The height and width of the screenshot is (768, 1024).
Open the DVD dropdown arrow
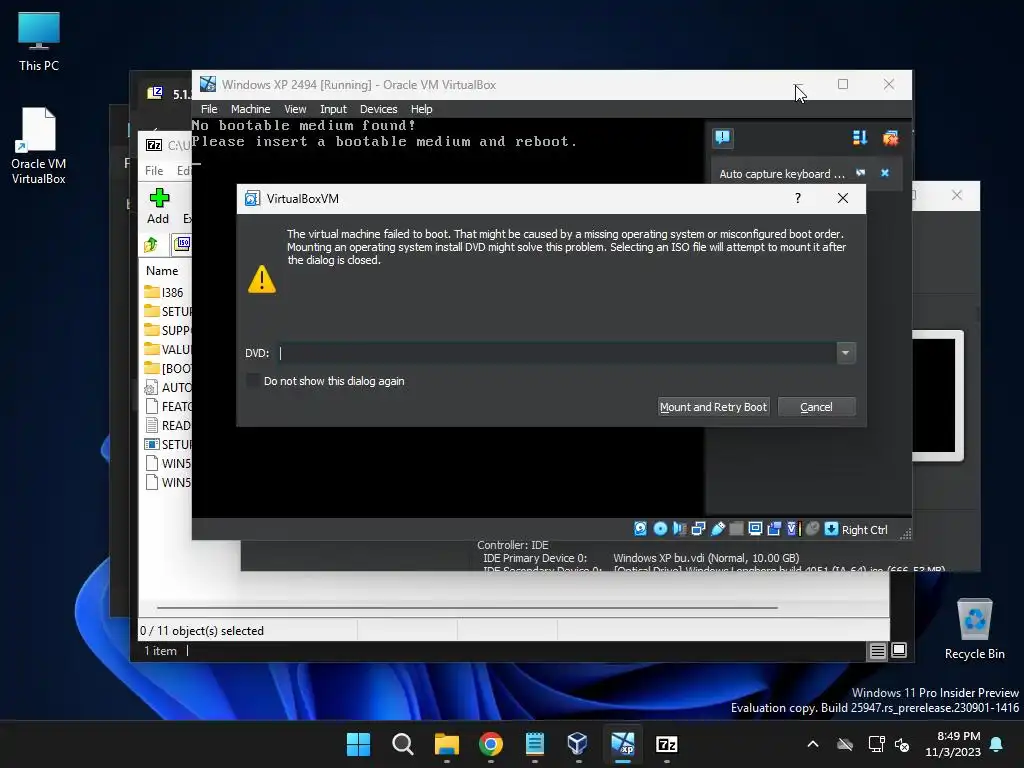846,353
